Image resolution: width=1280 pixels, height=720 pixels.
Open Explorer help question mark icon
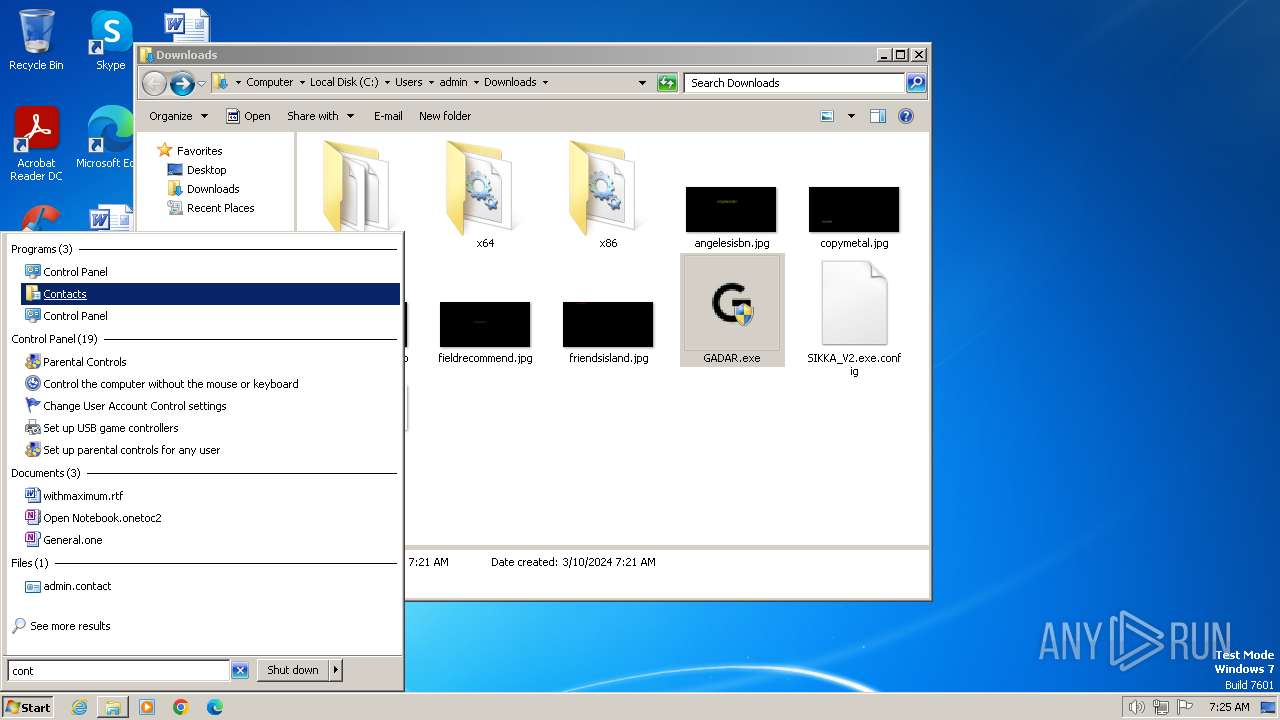click(906, 116)
